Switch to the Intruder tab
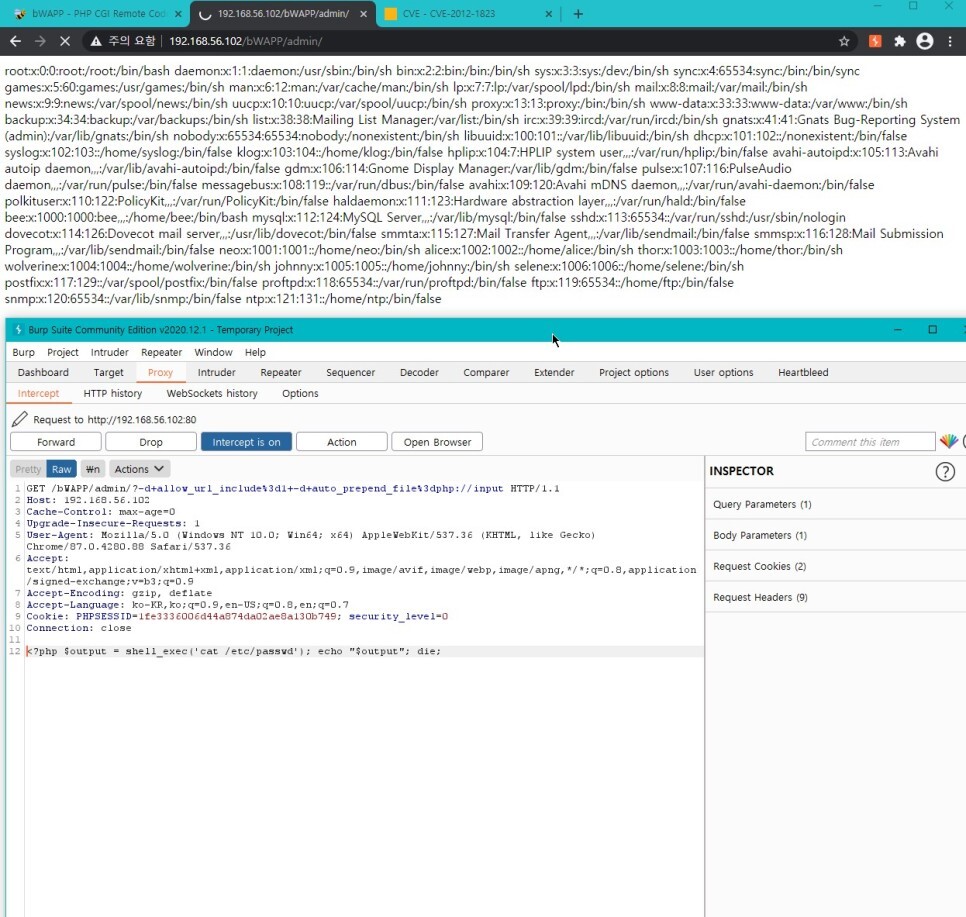This screenshot has height=917, width=966. click(216, 372)
